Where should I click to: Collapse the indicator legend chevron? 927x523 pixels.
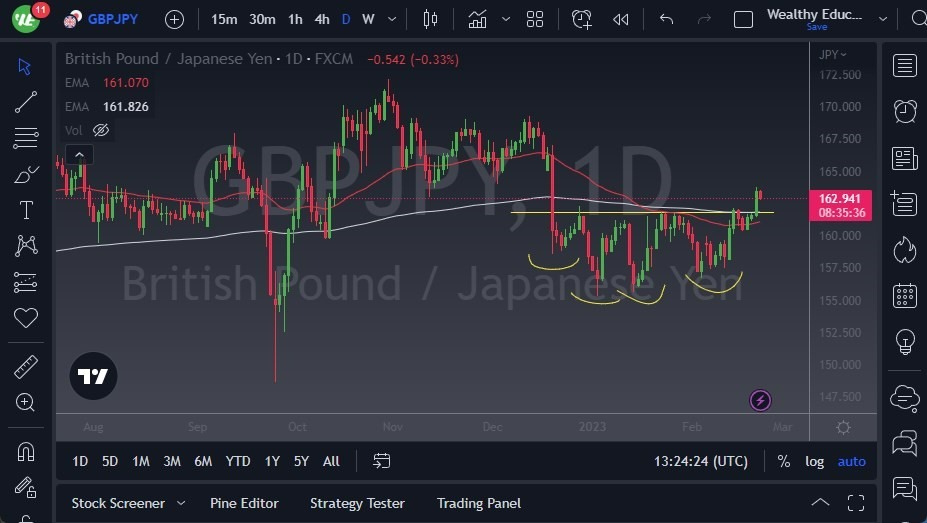click(x=79, y=155)
